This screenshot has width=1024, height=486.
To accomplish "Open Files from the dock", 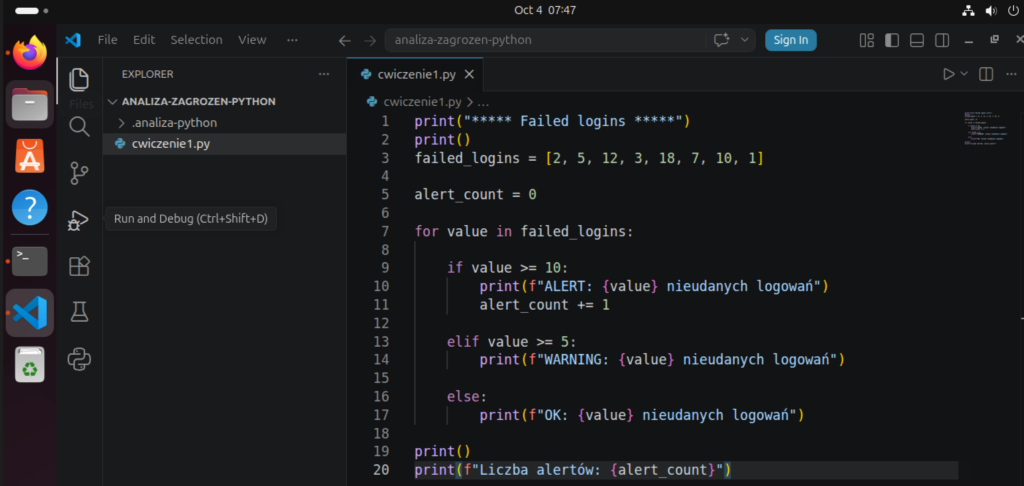I will pyautogui.click(x=30, y=104).
